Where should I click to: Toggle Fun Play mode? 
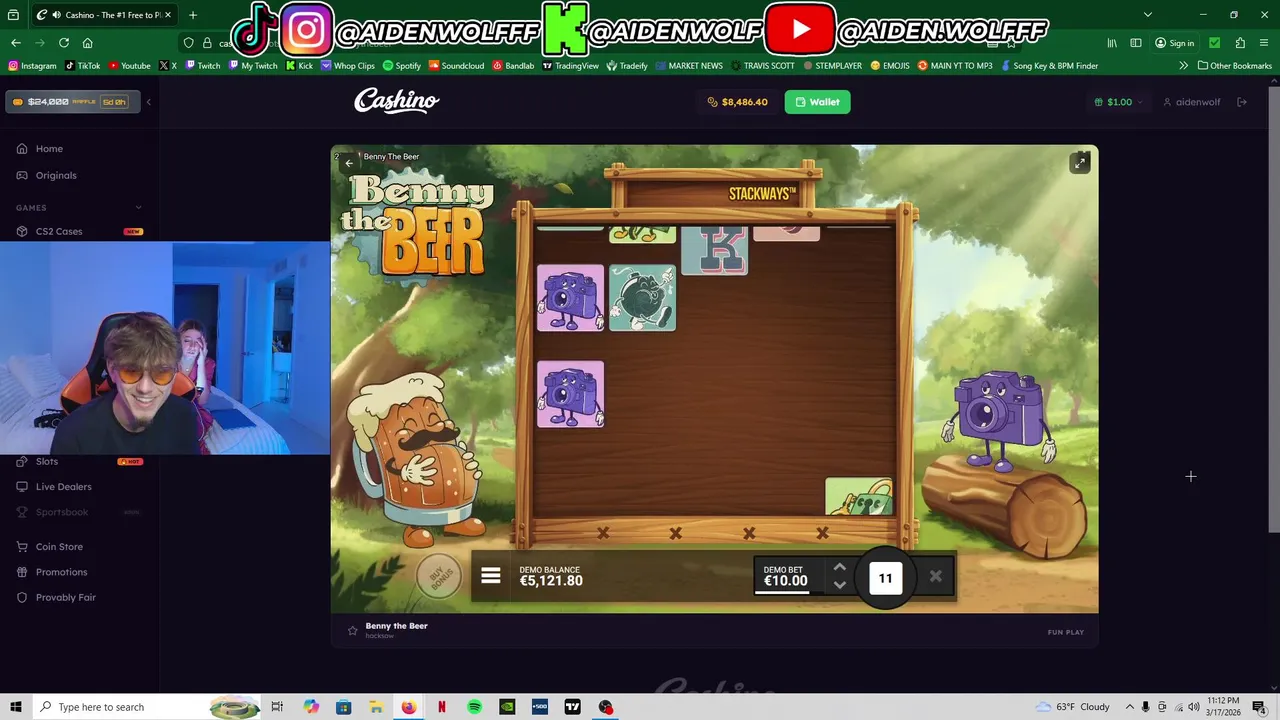point(1065,632)
